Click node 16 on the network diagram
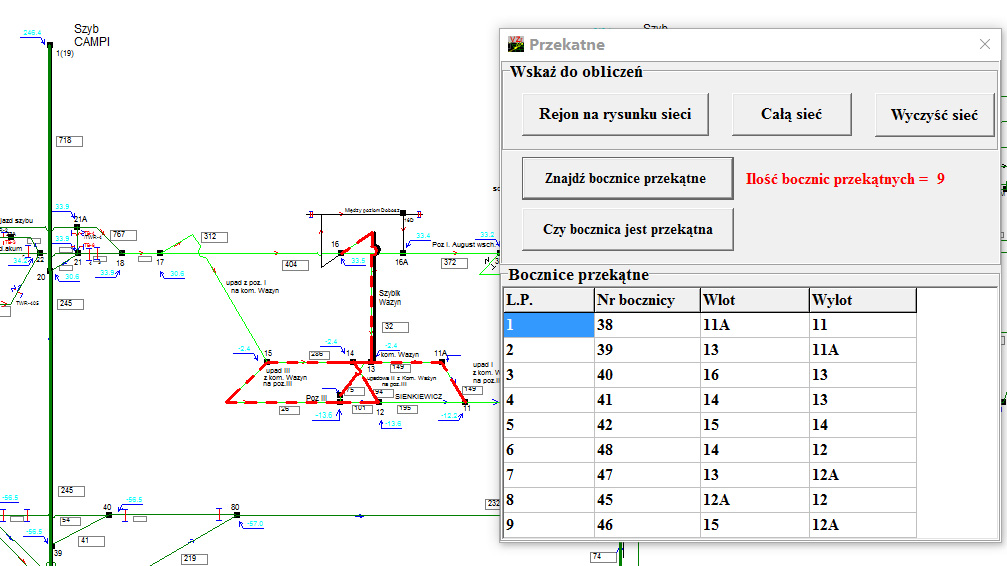1007x566 pixels. (341, 253)
